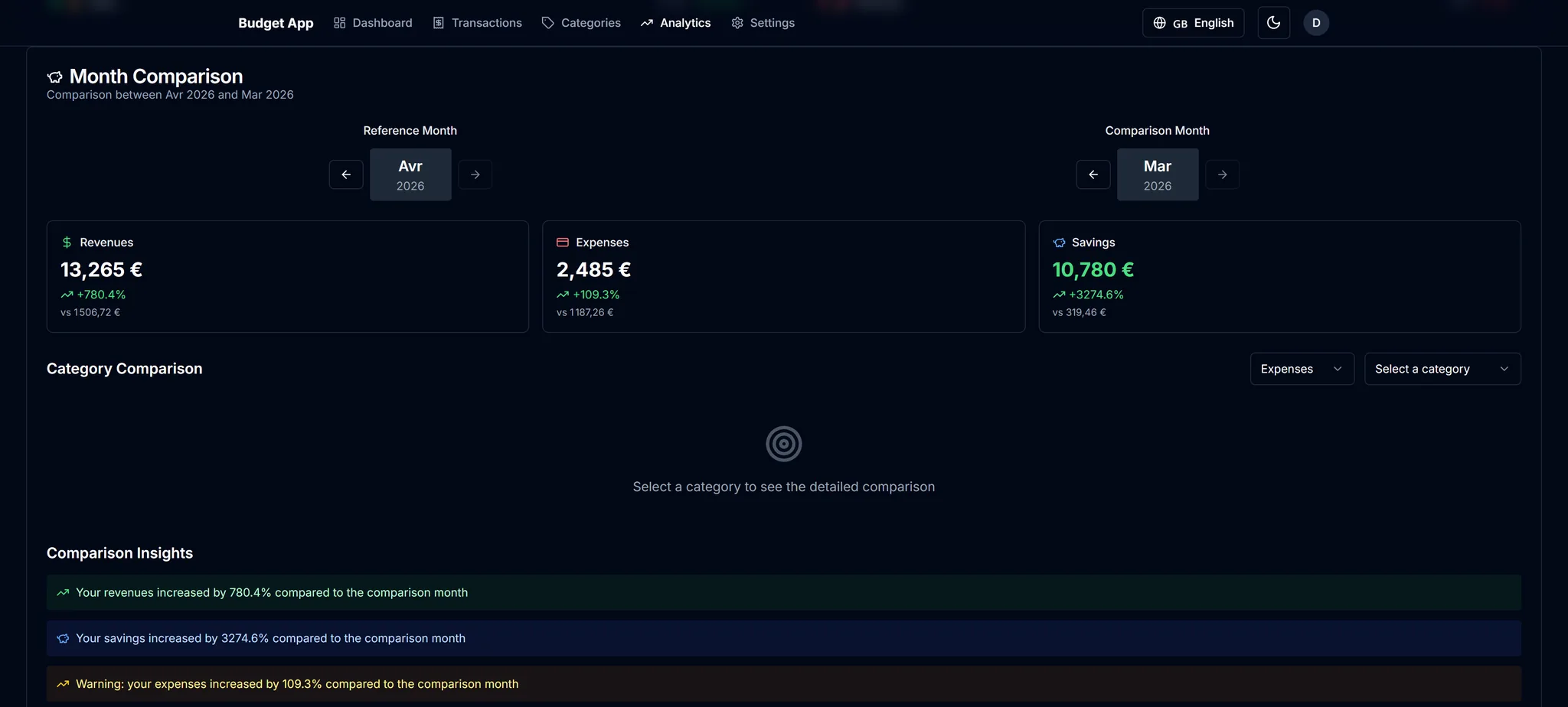Screen dimensions: 1568x707
Task: Click the Category Comparison heading
Action: click(x=125, y=369)
